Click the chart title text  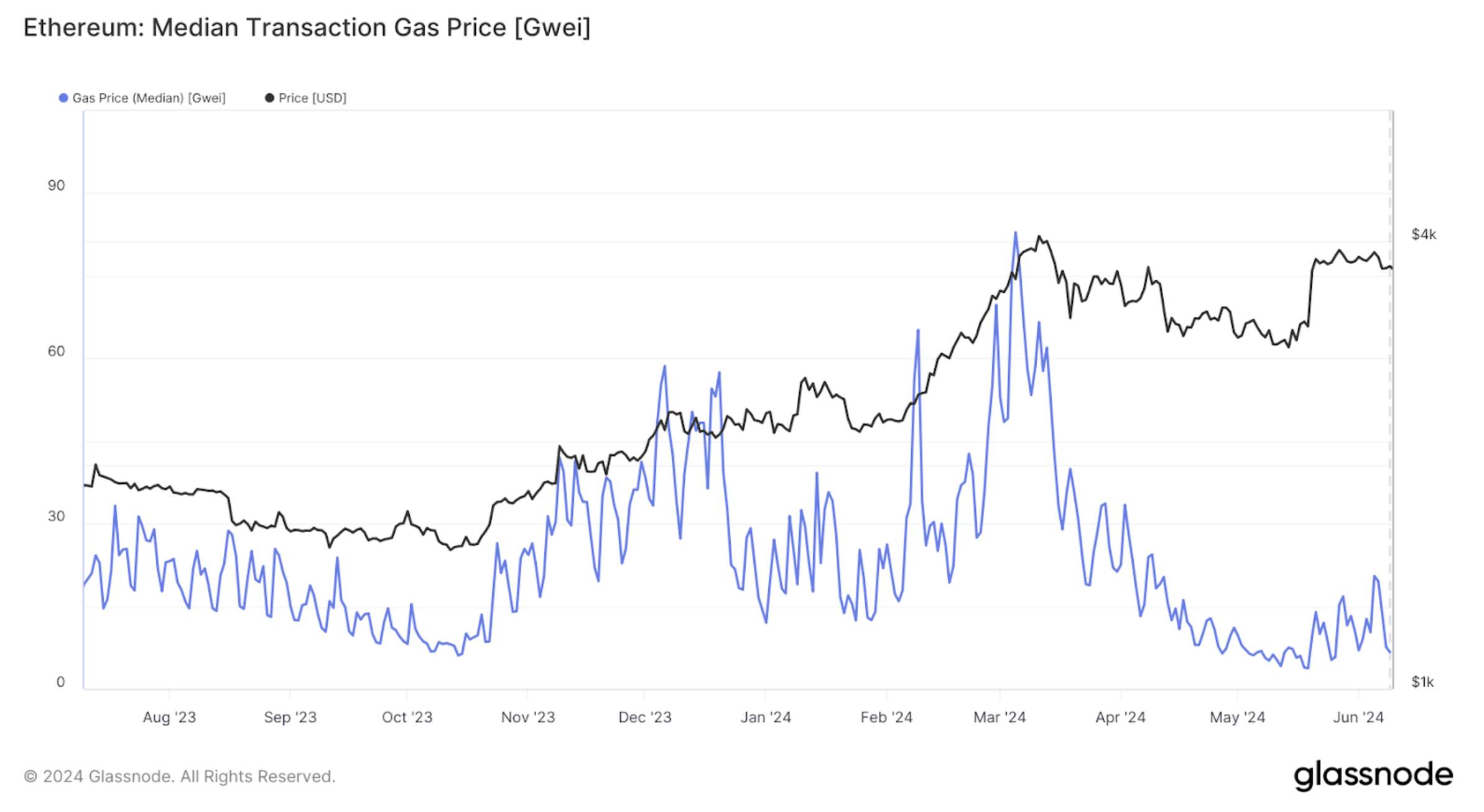[x=307, y=28]
